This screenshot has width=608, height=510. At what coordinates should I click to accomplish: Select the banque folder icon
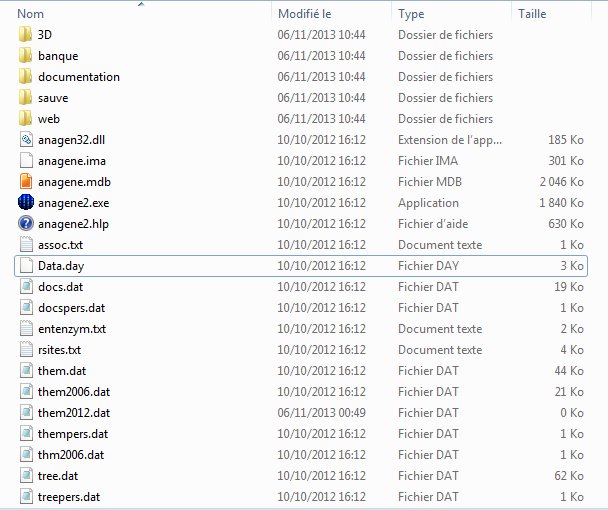26,56
